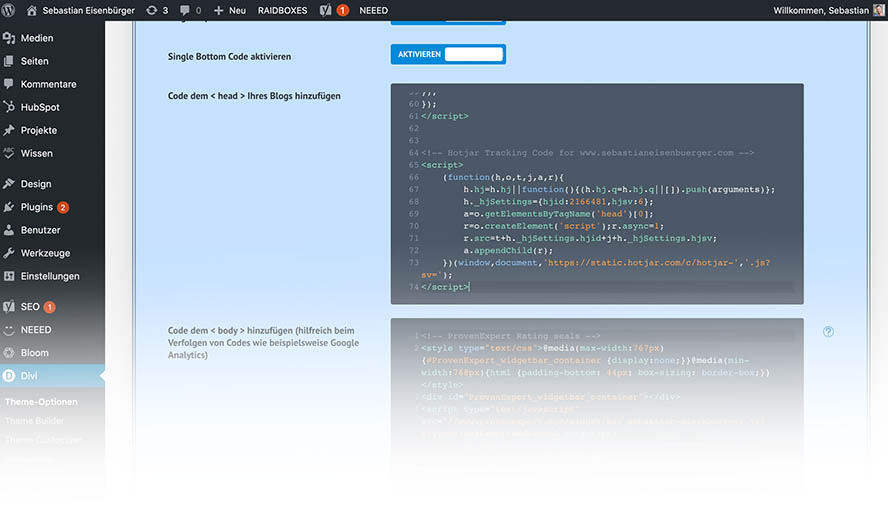Click the hjid:2166481 settings line
The image size is (888, 508).
pos(558,202)
